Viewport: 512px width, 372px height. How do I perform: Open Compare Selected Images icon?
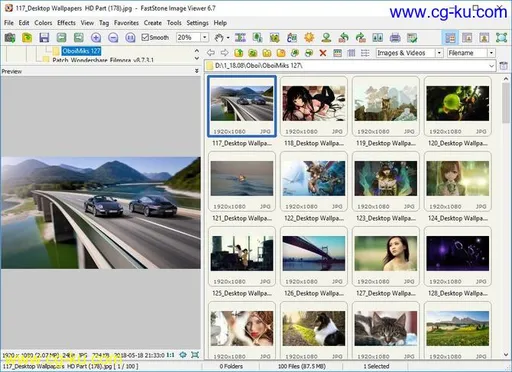(378, 37)
